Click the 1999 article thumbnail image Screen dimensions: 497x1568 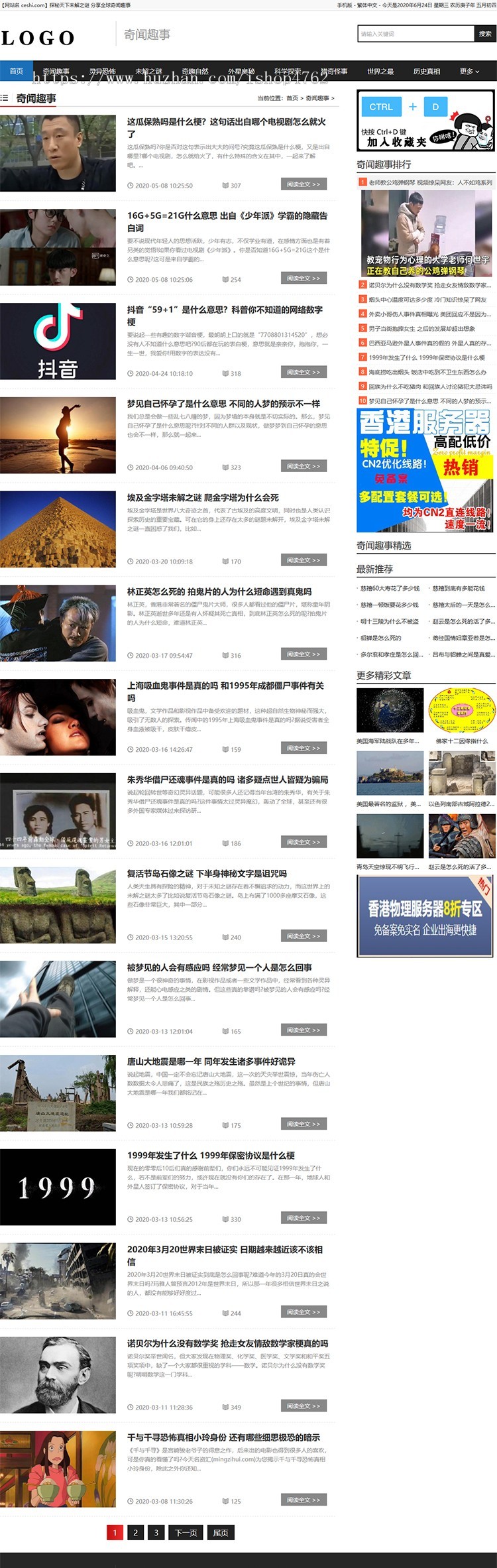(58, 1187)
